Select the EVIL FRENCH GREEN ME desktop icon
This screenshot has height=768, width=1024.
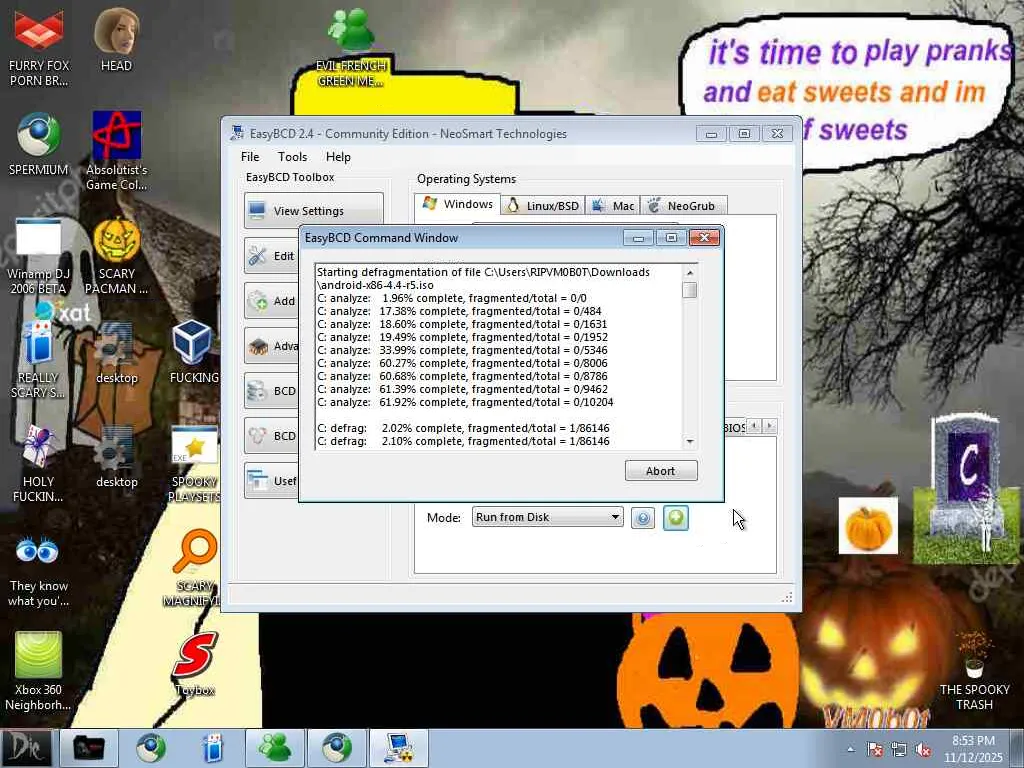351,47
